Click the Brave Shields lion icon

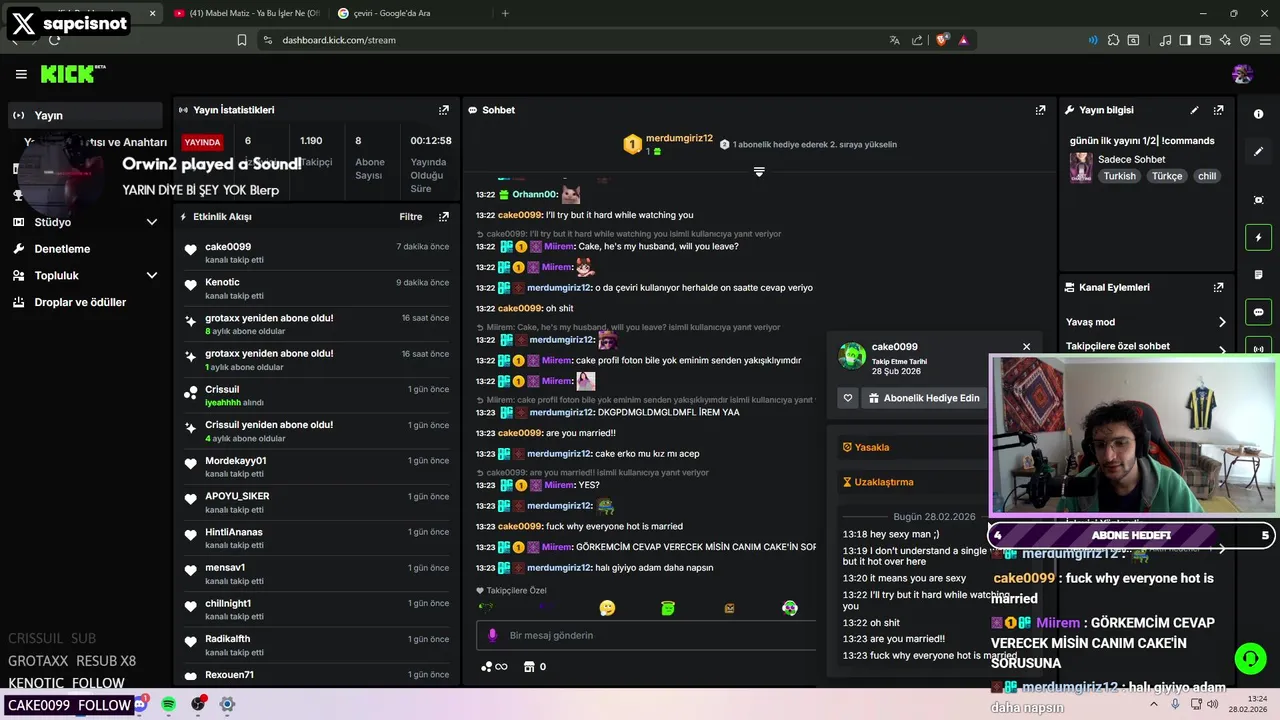tap(942, 40)
